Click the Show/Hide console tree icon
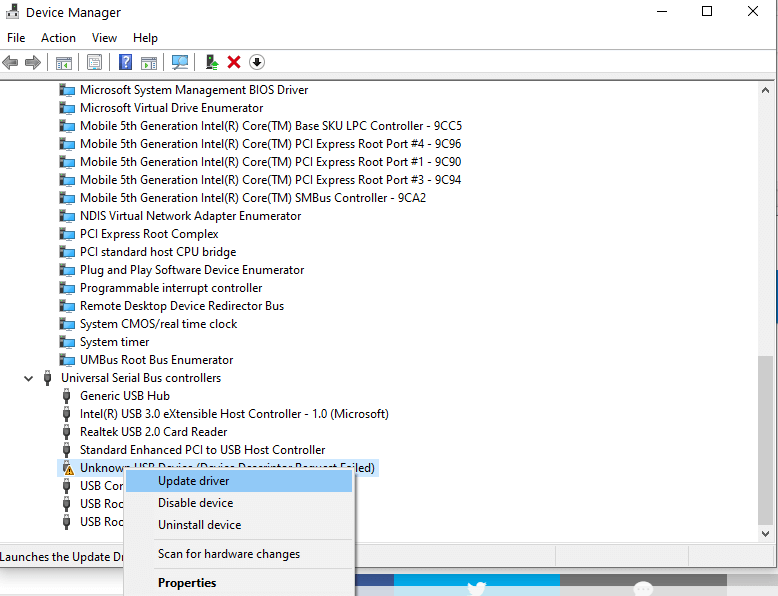The image size is (778, 596). (x=64, y=63)
